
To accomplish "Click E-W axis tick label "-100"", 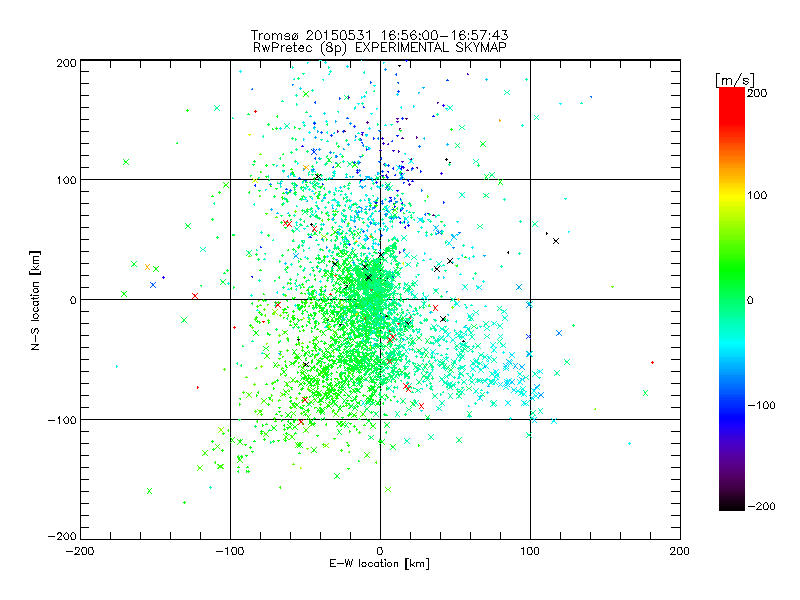I will click(x=230, y=551).
